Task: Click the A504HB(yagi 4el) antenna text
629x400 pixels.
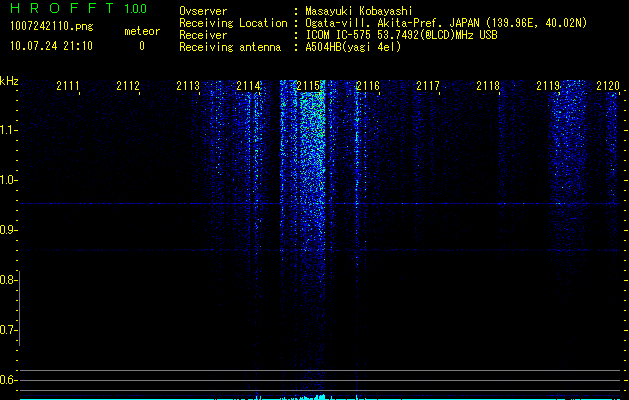Action: [x=353, y=47]
